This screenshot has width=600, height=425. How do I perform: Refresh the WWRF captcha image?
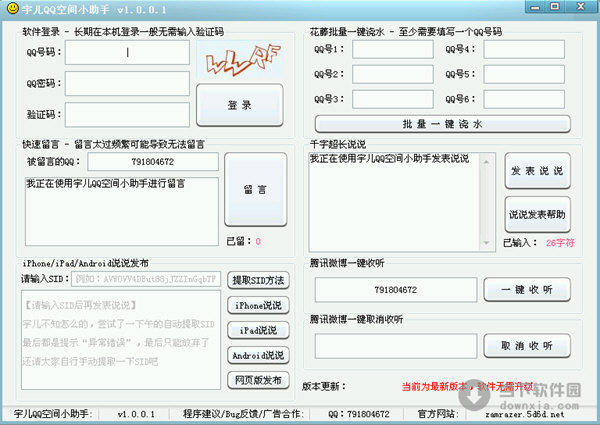pos(240,59)
